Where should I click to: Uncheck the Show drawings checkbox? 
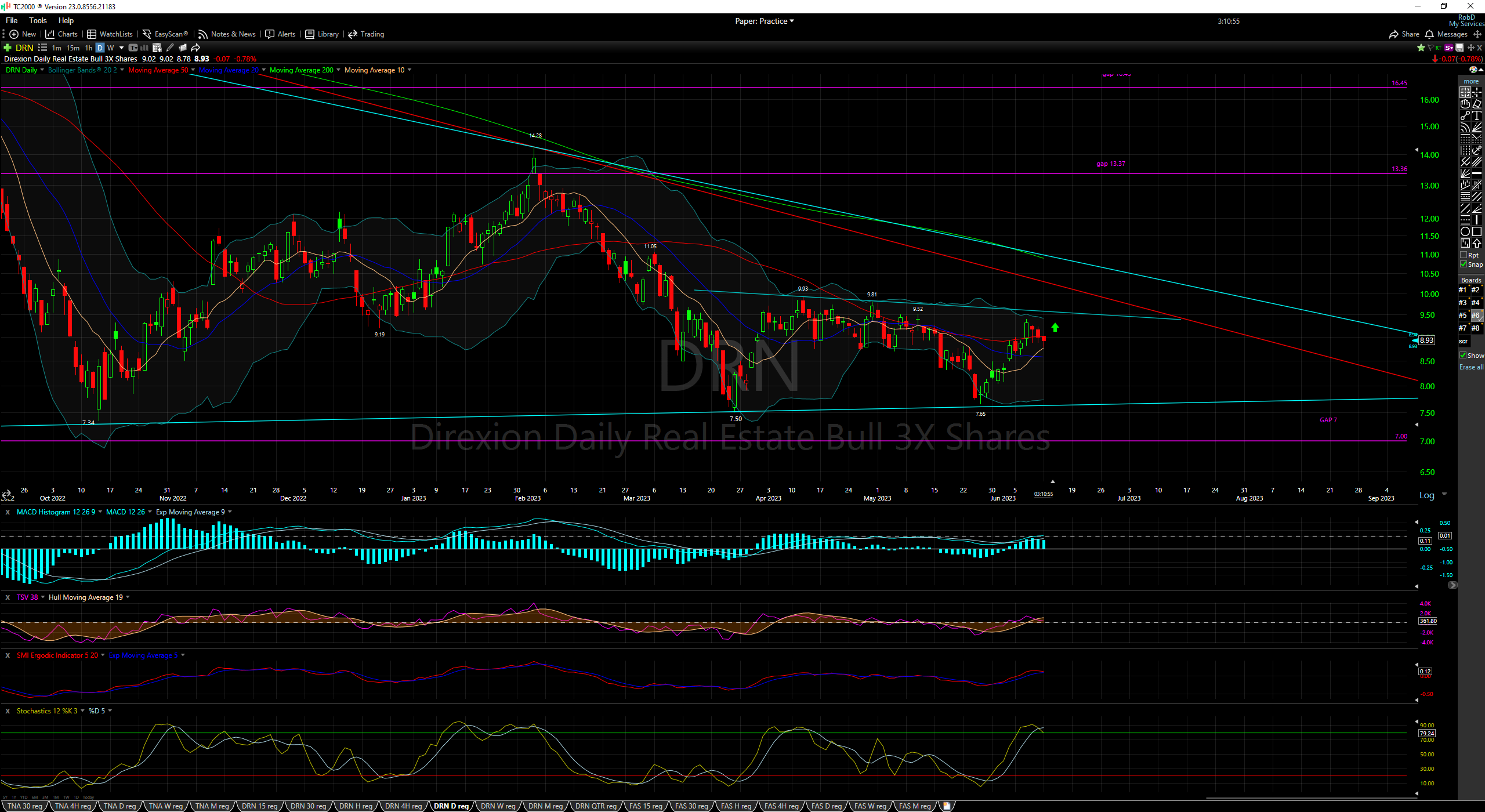[x=1463, y=356]
